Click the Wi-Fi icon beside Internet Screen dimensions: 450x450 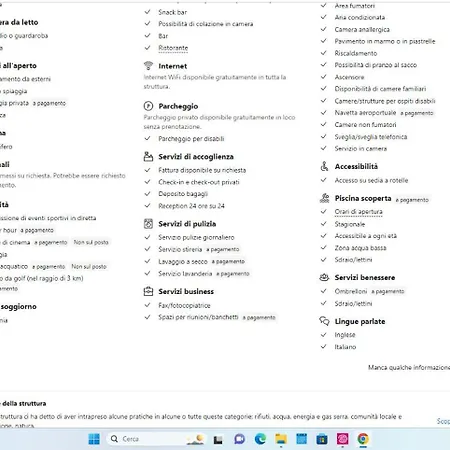coord(148,66)
